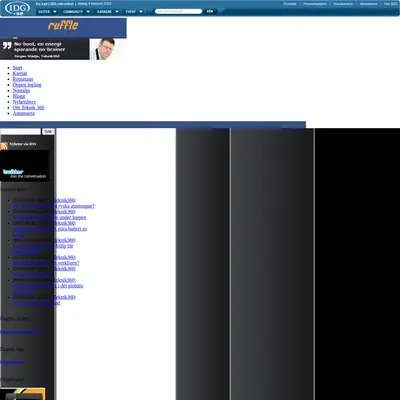Open the article link ending 'verkligen?'
This screenshot has width=400, height=400.
coord(46,263)
